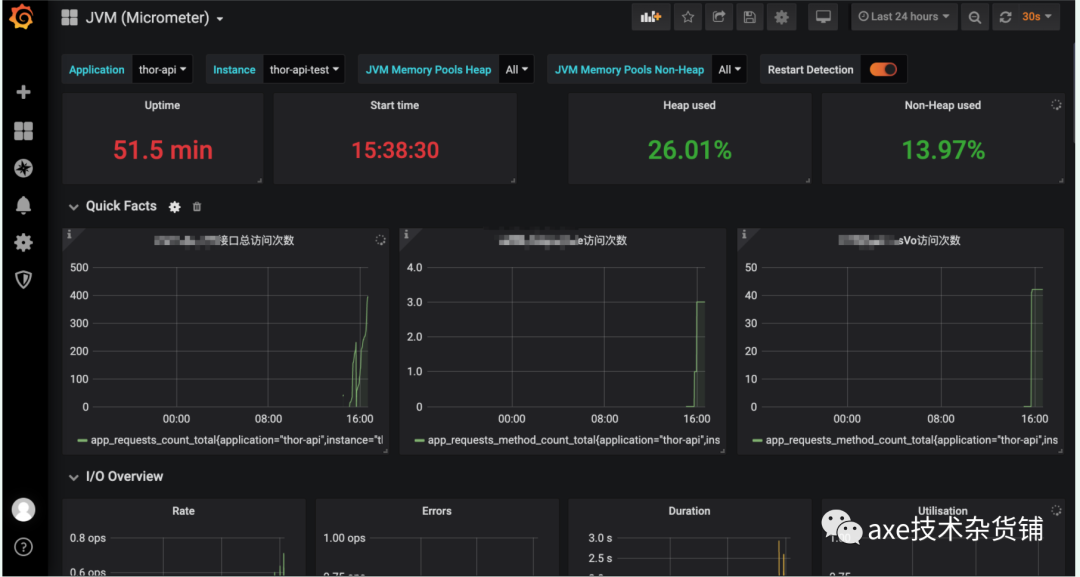Star this dashboard as favorite
The image size is (1080, 577).
687,17
